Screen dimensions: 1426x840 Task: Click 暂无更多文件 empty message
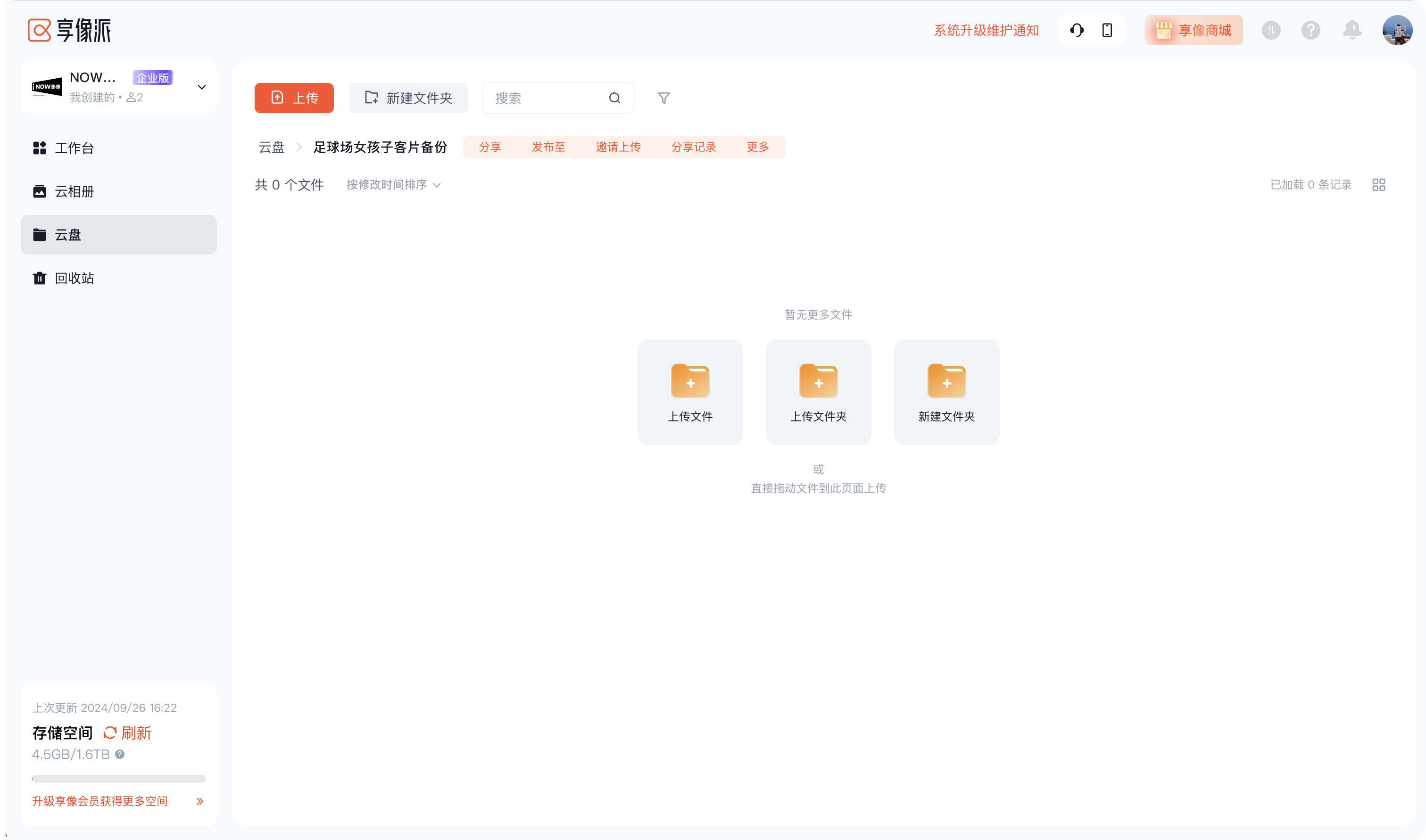pos(818,315)
